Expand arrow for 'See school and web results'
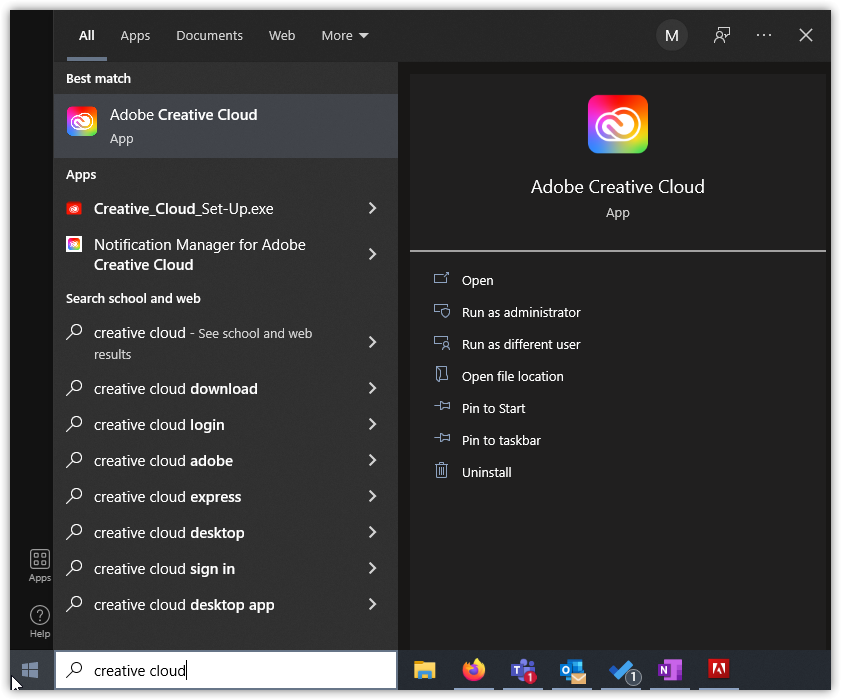Viewport: 841px width, 700px height. pos(372,342)
